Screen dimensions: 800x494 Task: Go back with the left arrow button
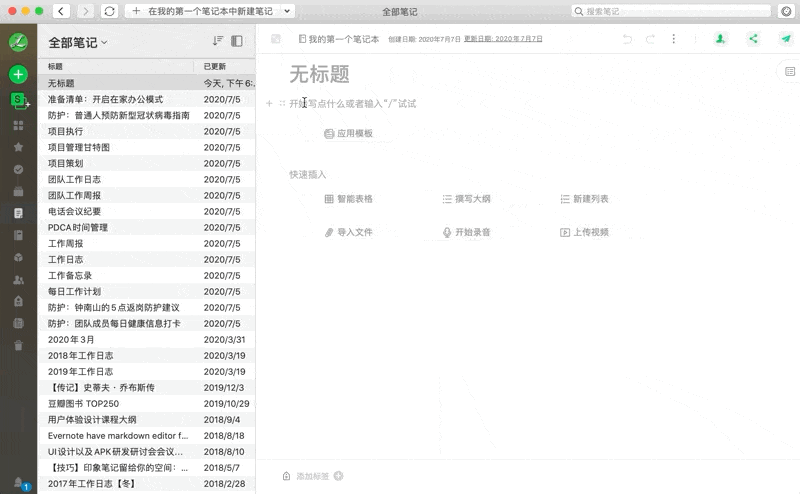click(61, 11)
